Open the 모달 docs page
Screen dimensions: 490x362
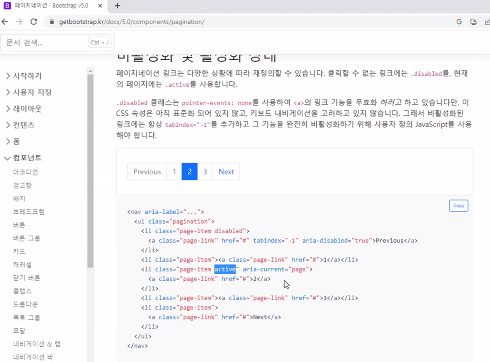tap(19, 331)
